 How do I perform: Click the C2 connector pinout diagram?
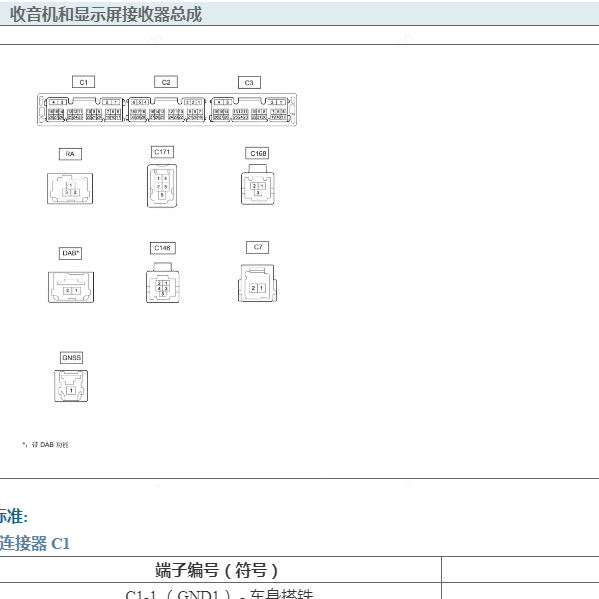click(167, 110)
